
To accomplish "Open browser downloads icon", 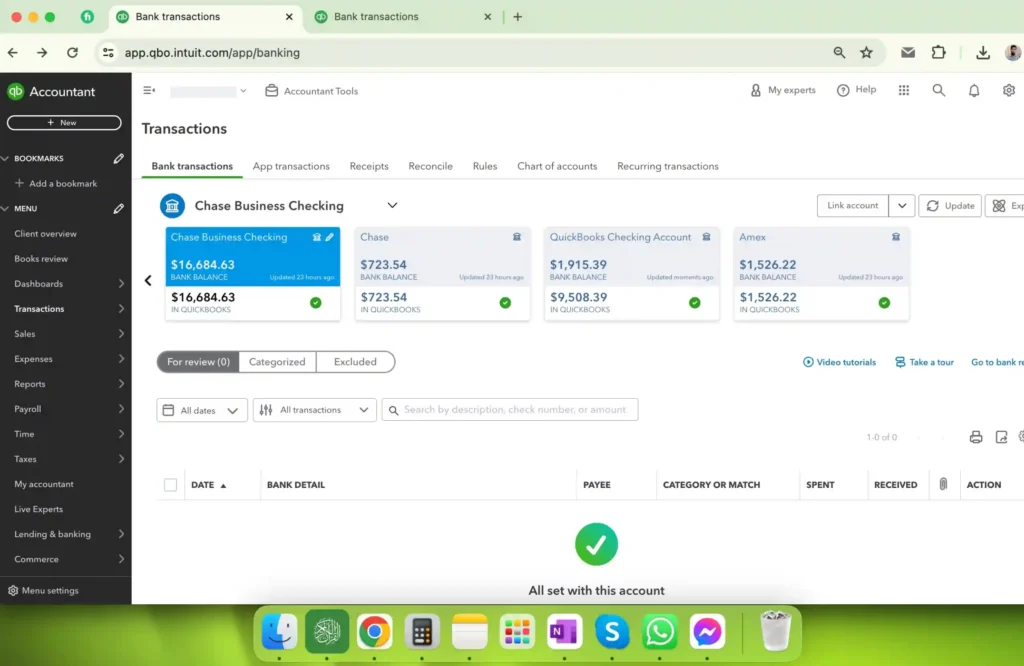I will (982, 53).
